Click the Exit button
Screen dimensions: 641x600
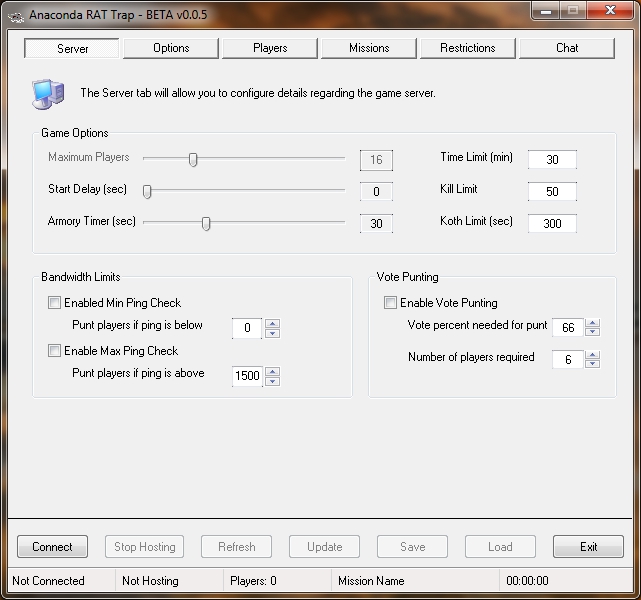point(588,546)
